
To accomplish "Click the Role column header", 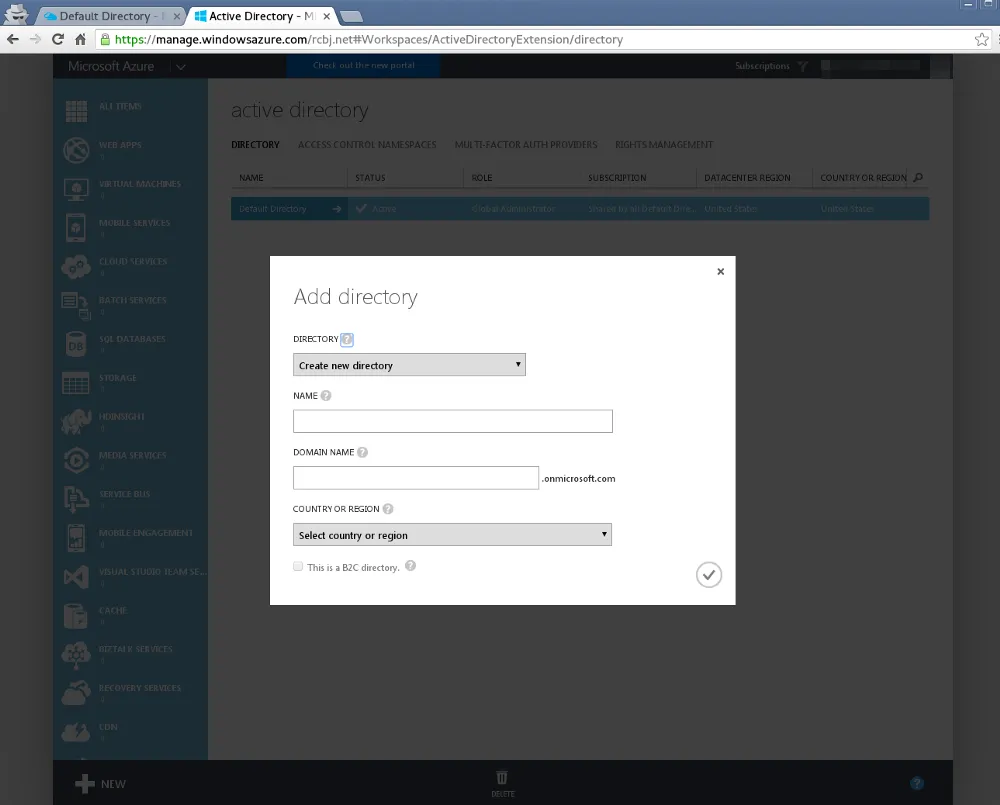I will (482, 178).
